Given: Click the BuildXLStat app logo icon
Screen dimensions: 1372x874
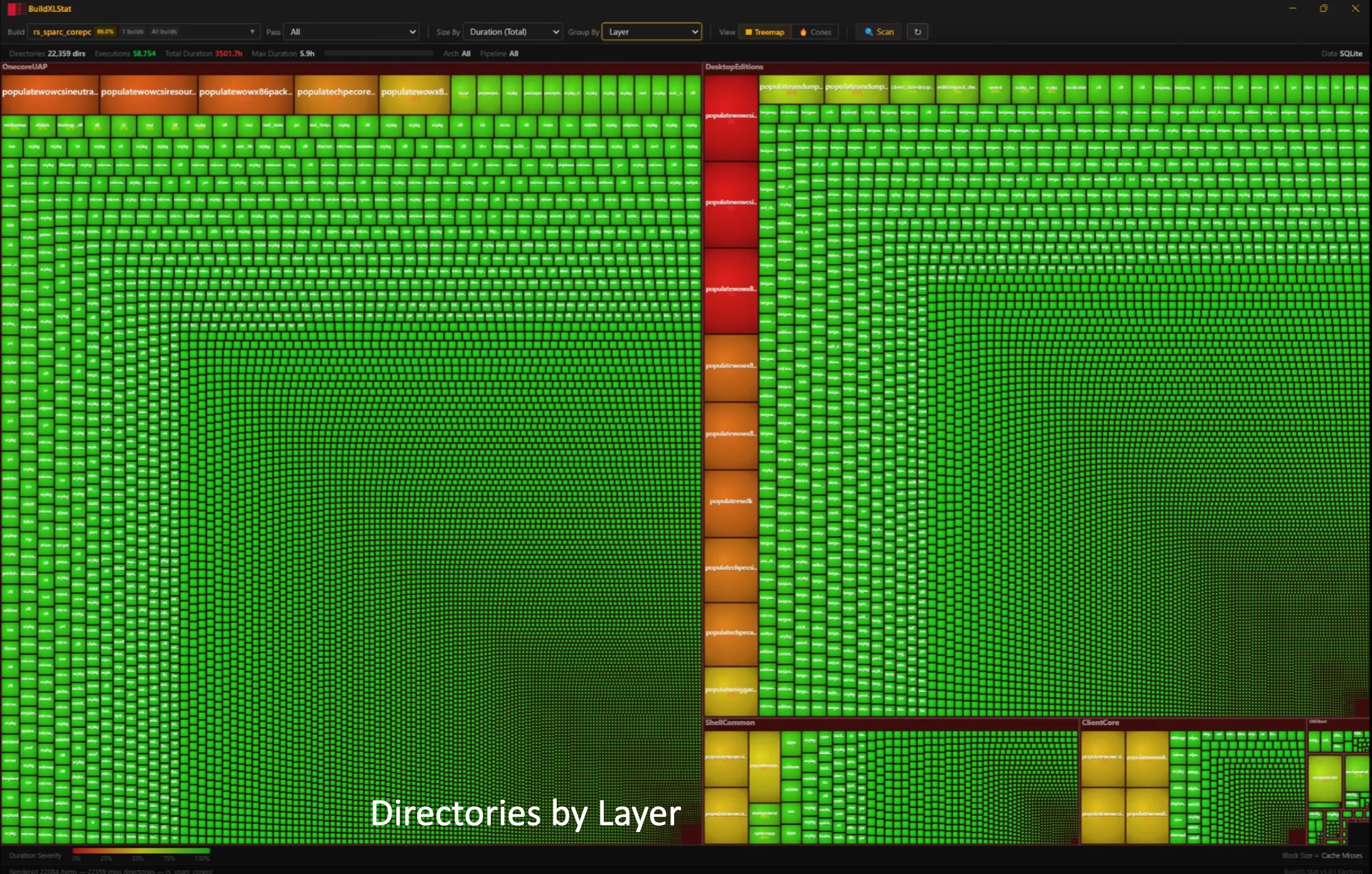Looking at the screenshot, I should 14,9.
